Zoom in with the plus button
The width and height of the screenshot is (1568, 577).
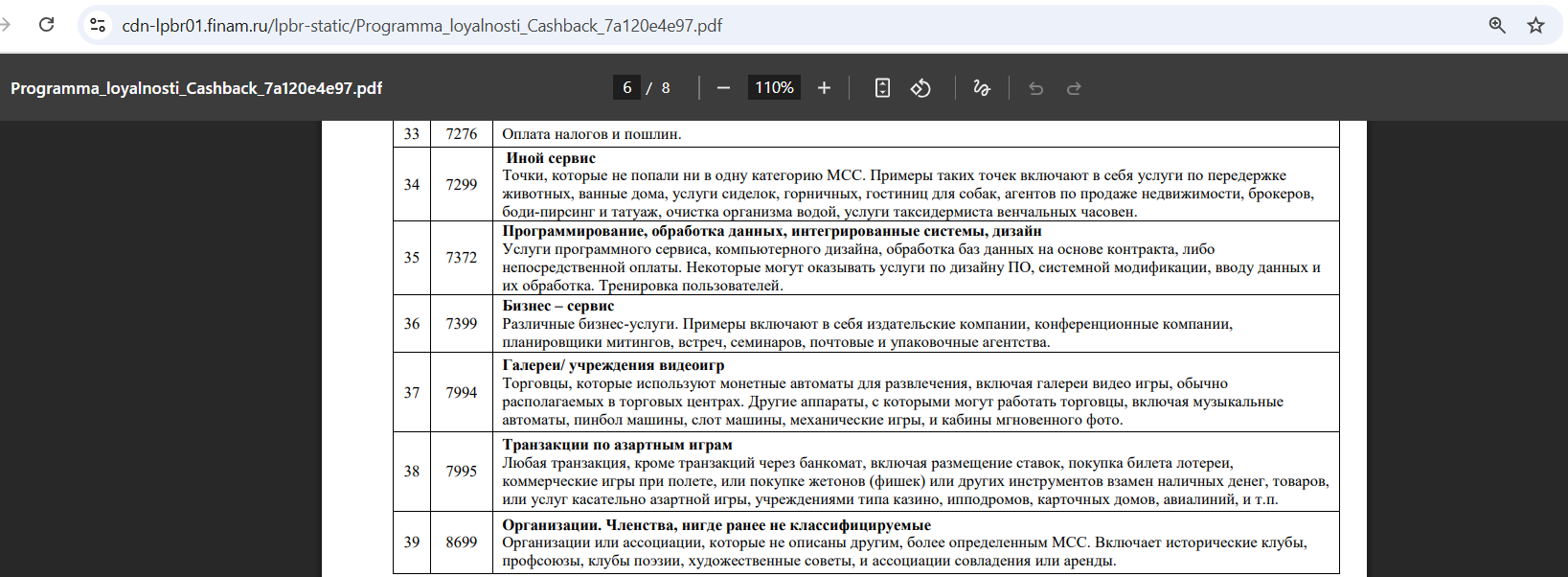[x=824, y=88]
